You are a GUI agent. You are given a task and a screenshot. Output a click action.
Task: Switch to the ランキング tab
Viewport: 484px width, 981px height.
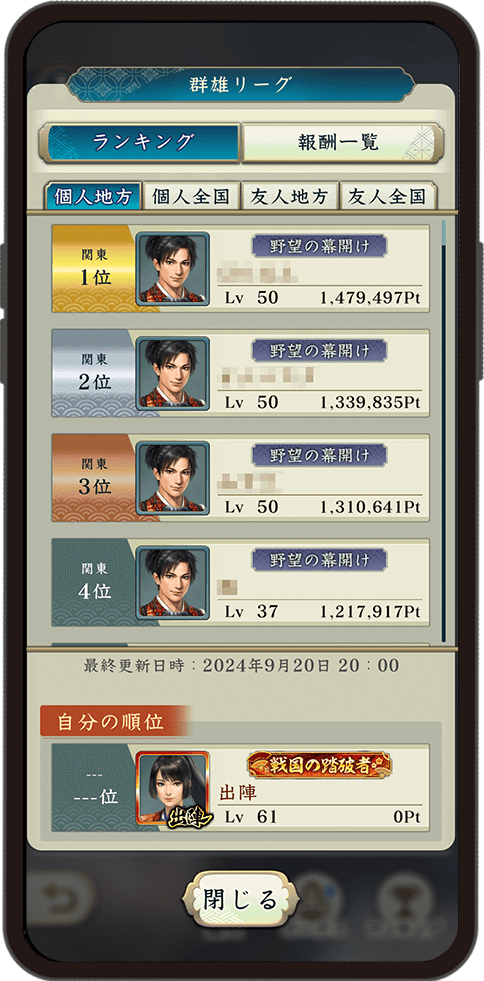tap(141, 143)
